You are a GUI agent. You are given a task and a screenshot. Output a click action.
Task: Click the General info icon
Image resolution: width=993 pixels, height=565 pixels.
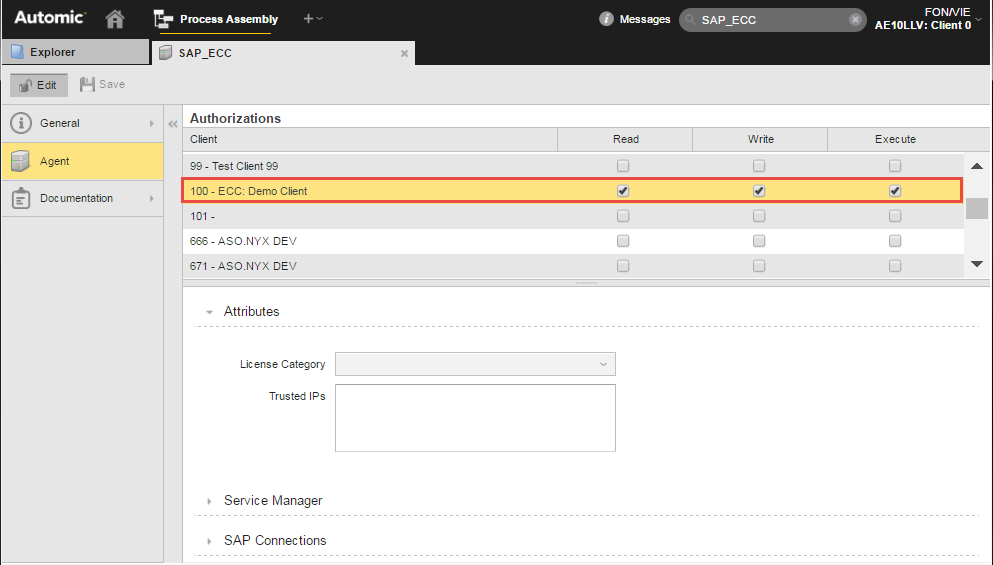21,123
